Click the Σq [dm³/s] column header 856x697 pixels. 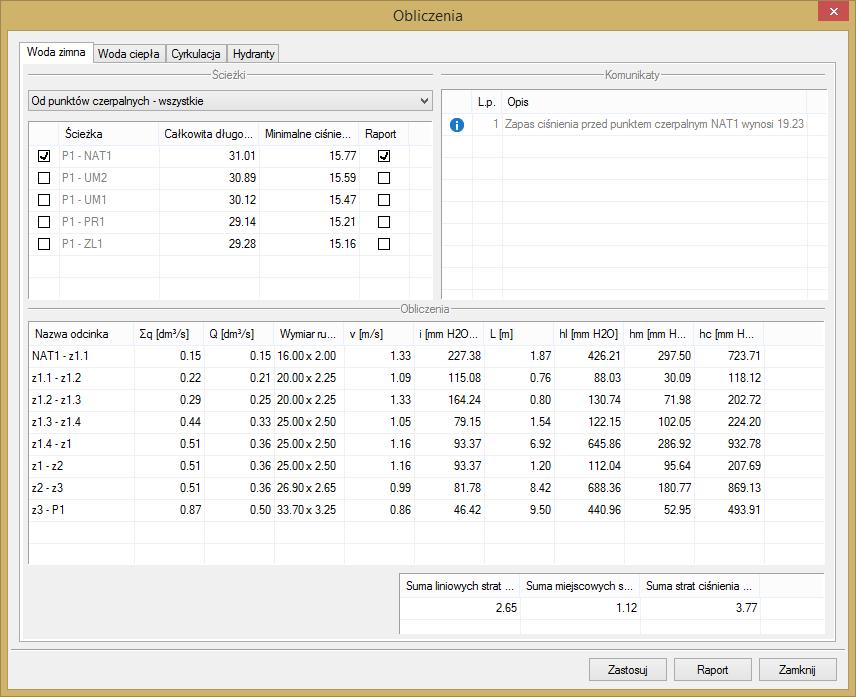click(x=169, y=334)
